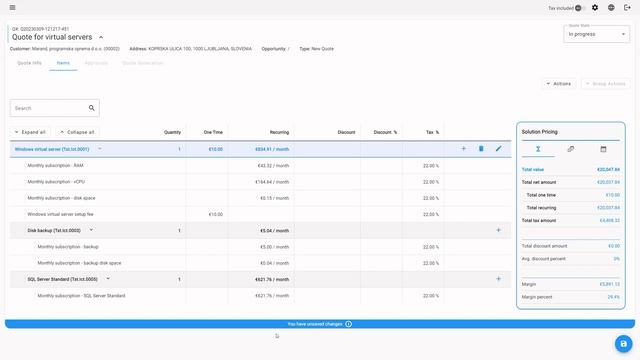Click the Expand all button
Viewport: 640px width, 360px height.
coord(30,132)
